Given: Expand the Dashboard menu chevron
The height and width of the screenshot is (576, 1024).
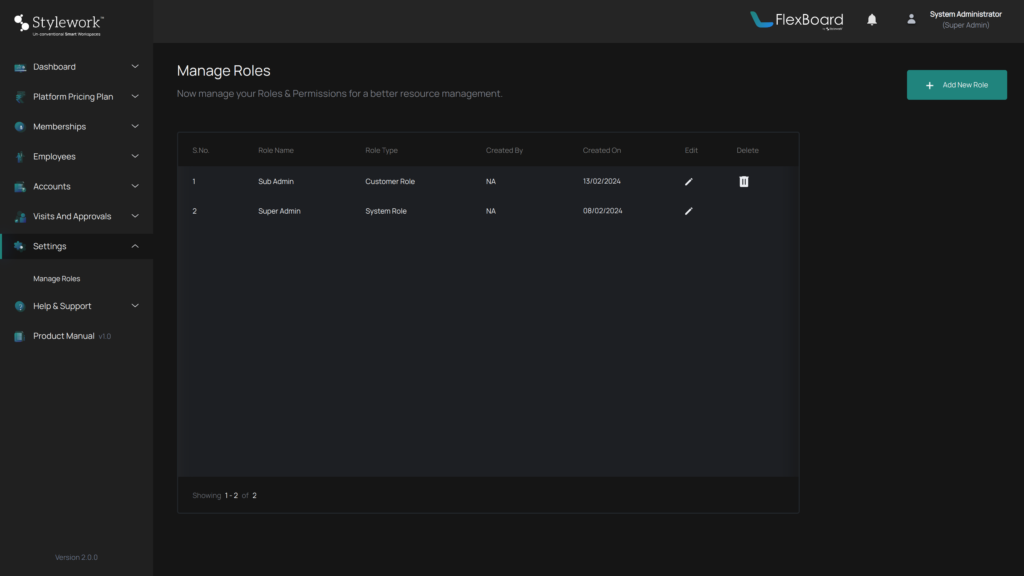Looking at the screenshot, I should (x=135, y=67).
